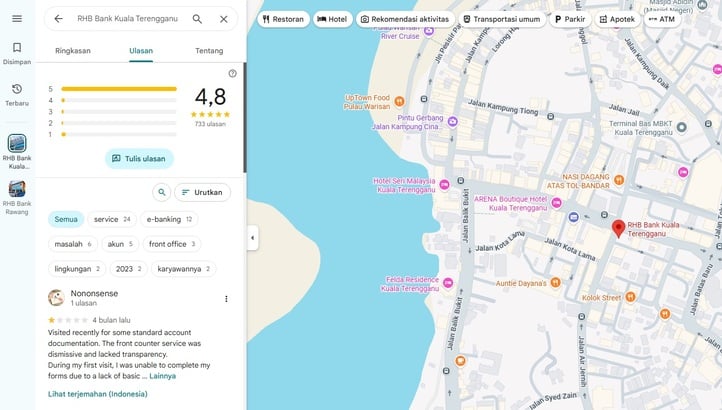This screenshot has height=410, width=722.
Task: Search within reviews using the magnifier button
Action: [162, 192]
